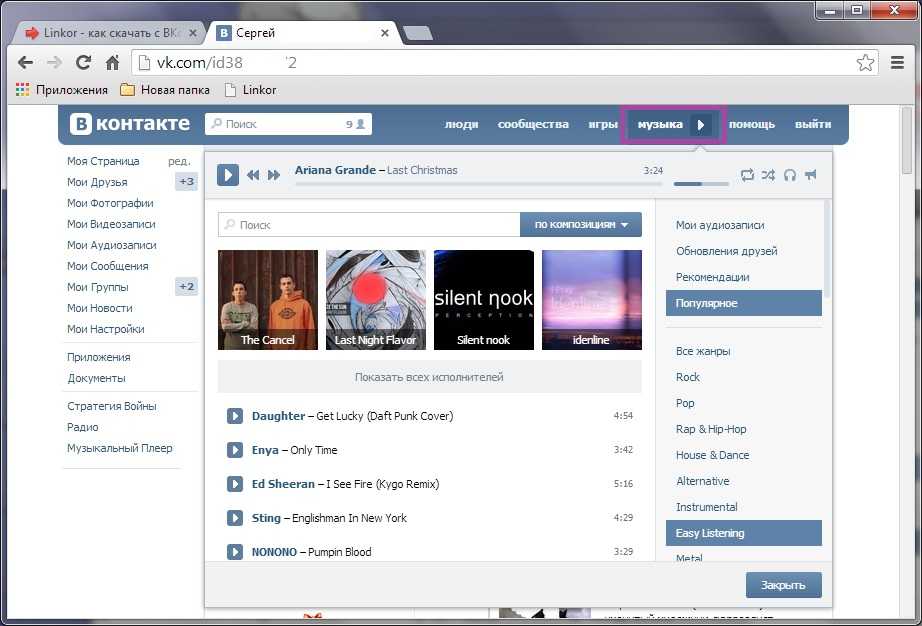Skip to the previous track
Screen dimensions: 922x626
(x=253, y=175)
